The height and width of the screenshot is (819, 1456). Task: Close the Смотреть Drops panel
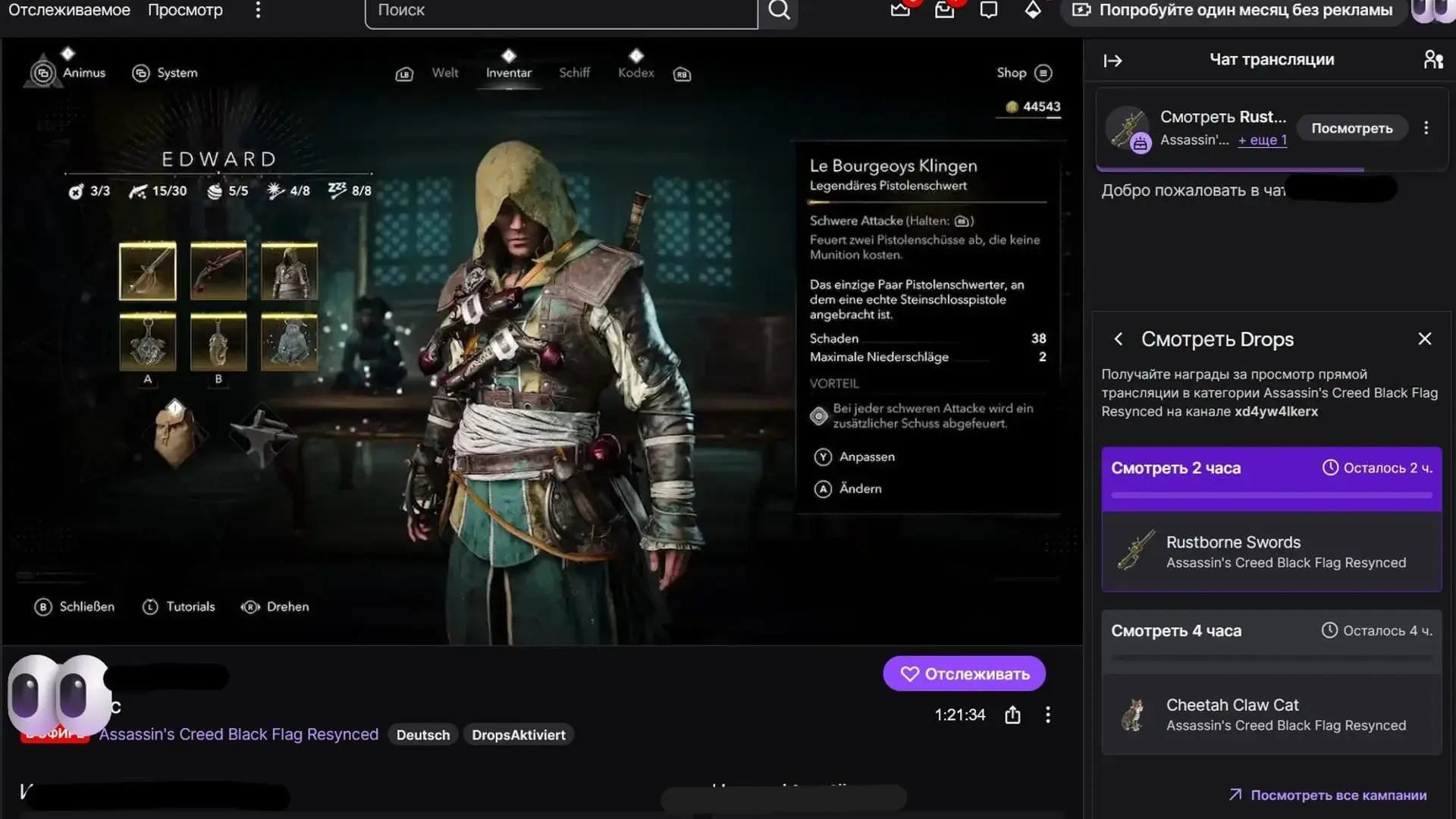point(1425,339)
